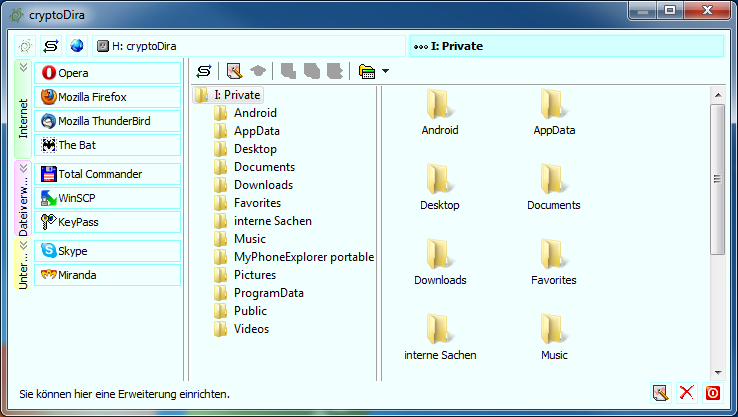The height and width of the screenshot is (417, 738).
Task: Click interne Sachen folder icon in right pane
Action: tap(439, 329)
